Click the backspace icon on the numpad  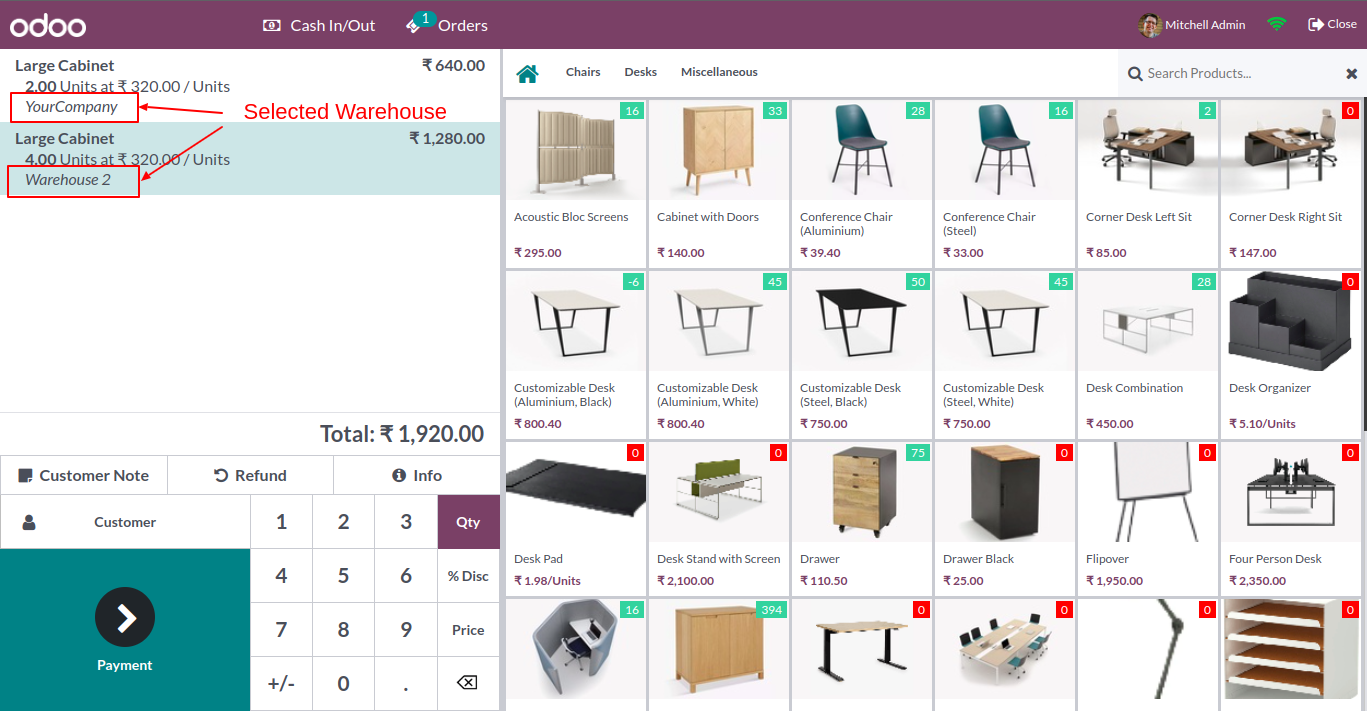click(467, 683)
